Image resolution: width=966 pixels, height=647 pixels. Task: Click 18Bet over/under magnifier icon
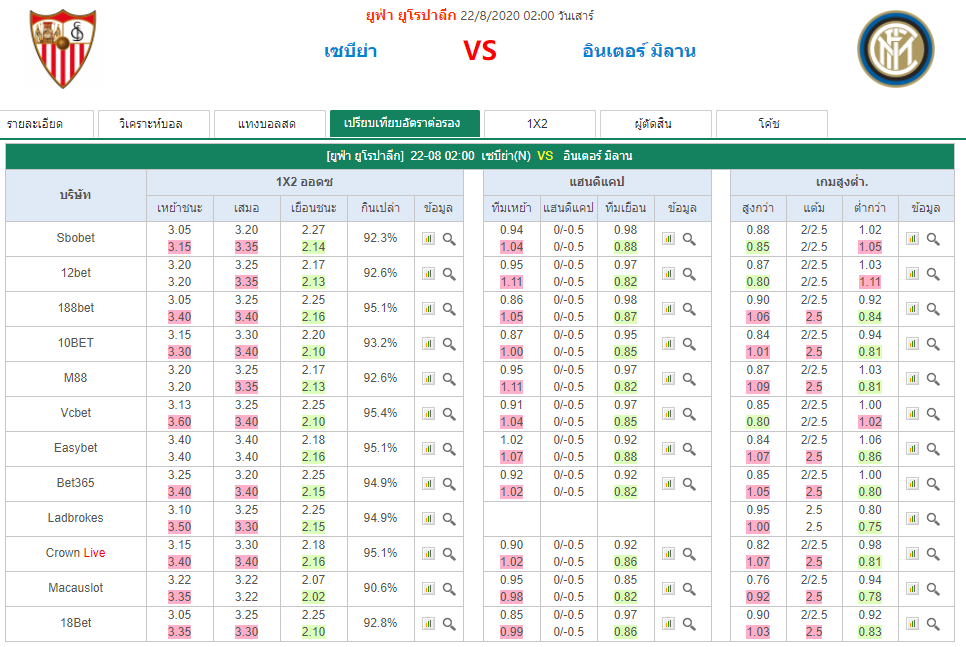[933, 625]
